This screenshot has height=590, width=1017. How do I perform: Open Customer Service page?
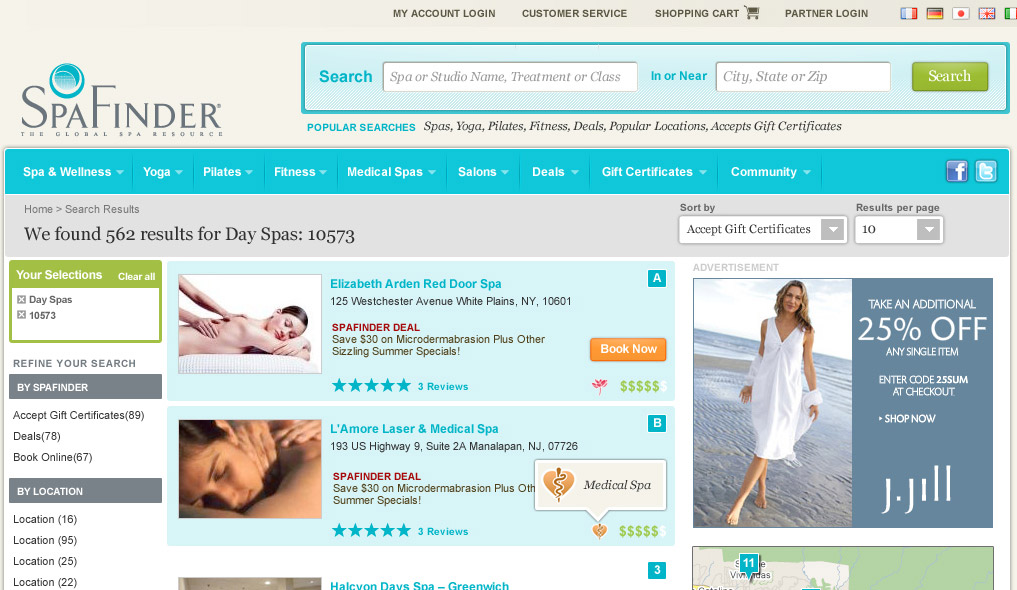(x=574, y=14)
